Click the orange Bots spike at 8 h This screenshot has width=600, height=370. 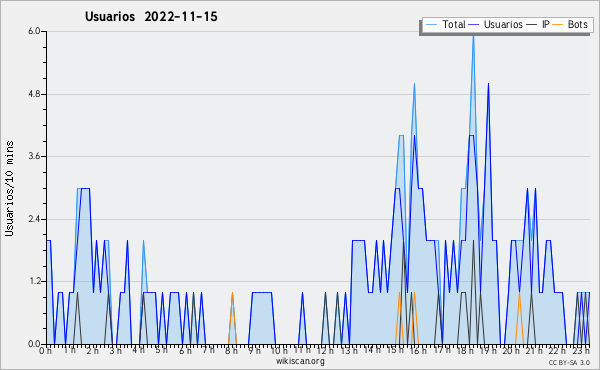[232, 318]
